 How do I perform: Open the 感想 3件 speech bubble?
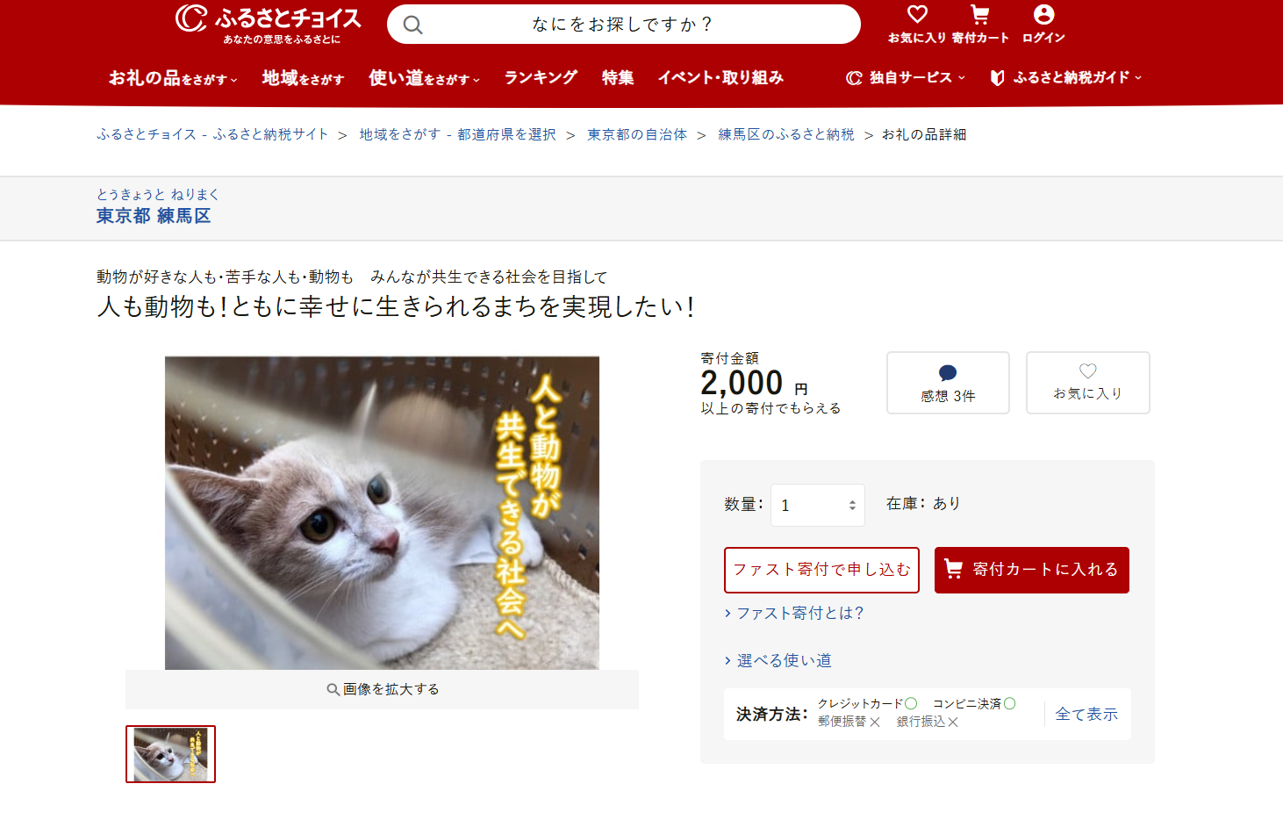pyautogui.click(x=948, y=383)
